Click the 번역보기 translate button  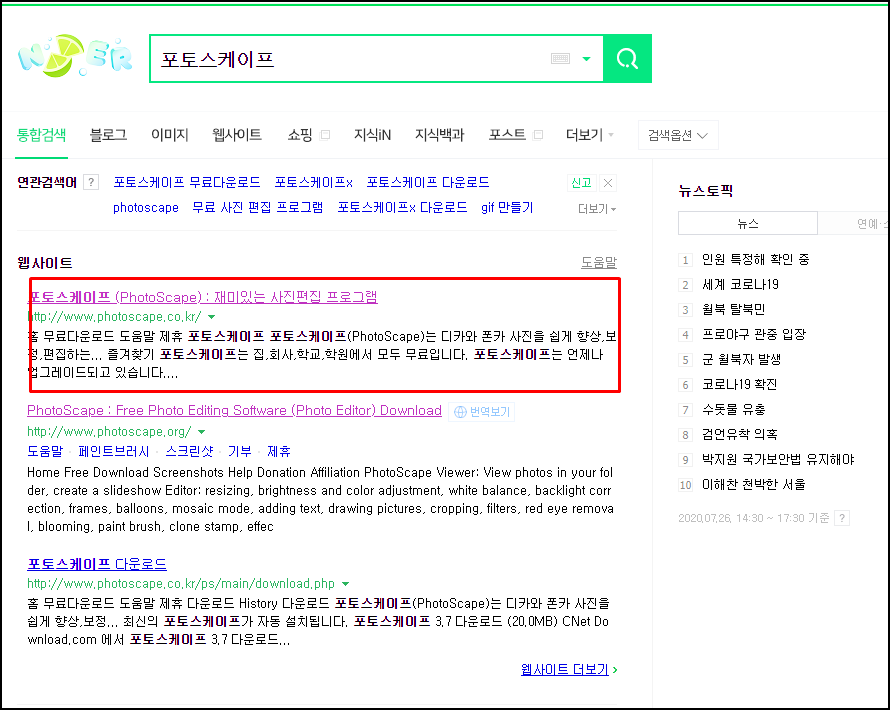pyautogui.click(x=482, y=411)
